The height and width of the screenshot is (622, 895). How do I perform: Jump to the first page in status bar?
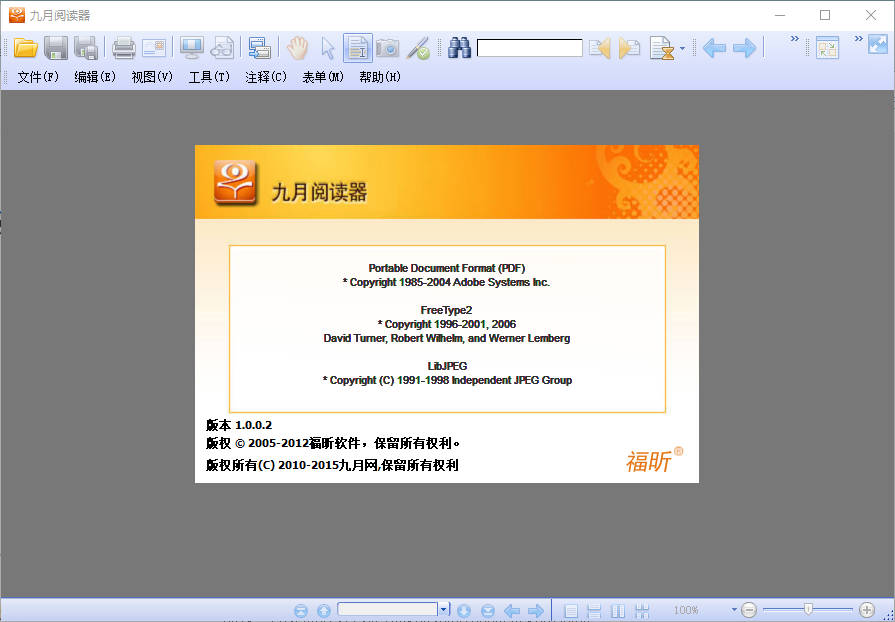pyautogui.click(x=301, y=611)
